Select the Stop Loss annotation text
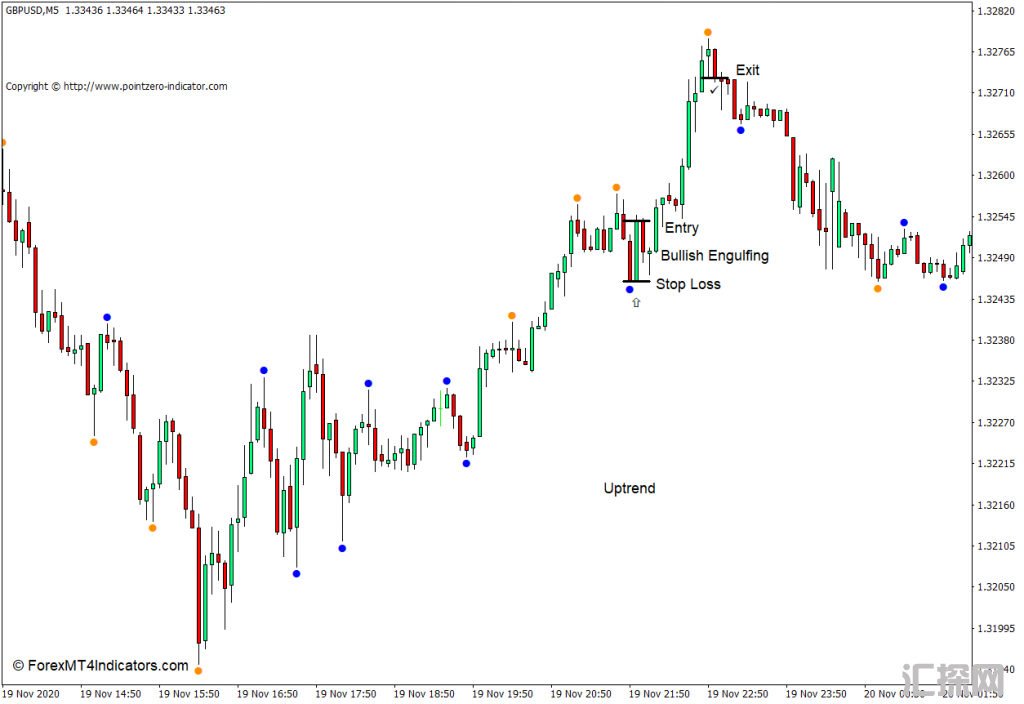This screenshot has width=1024, height=704. (688, 284)
